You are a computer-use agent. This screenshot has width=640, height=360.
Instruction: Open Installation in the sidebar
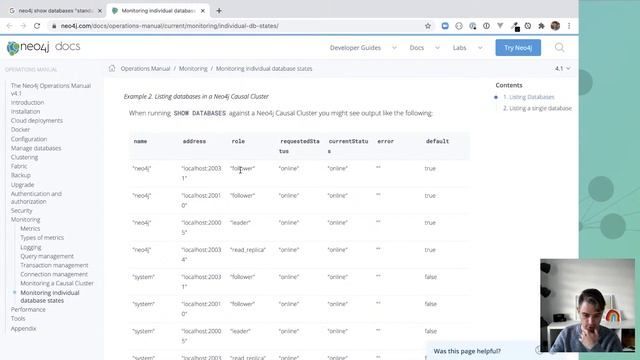click(x=25, y=111)
